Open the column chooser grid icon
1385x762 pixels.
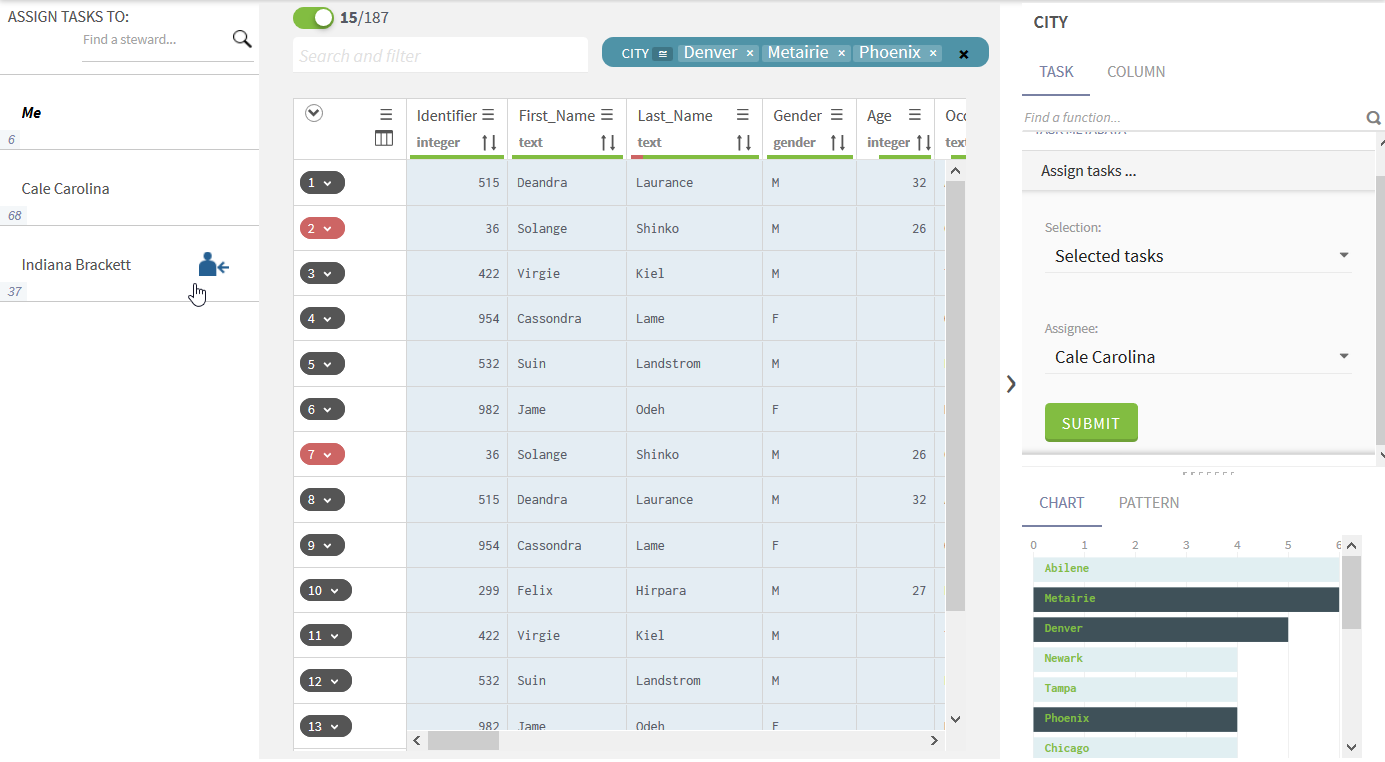click(x=384, y=139)
